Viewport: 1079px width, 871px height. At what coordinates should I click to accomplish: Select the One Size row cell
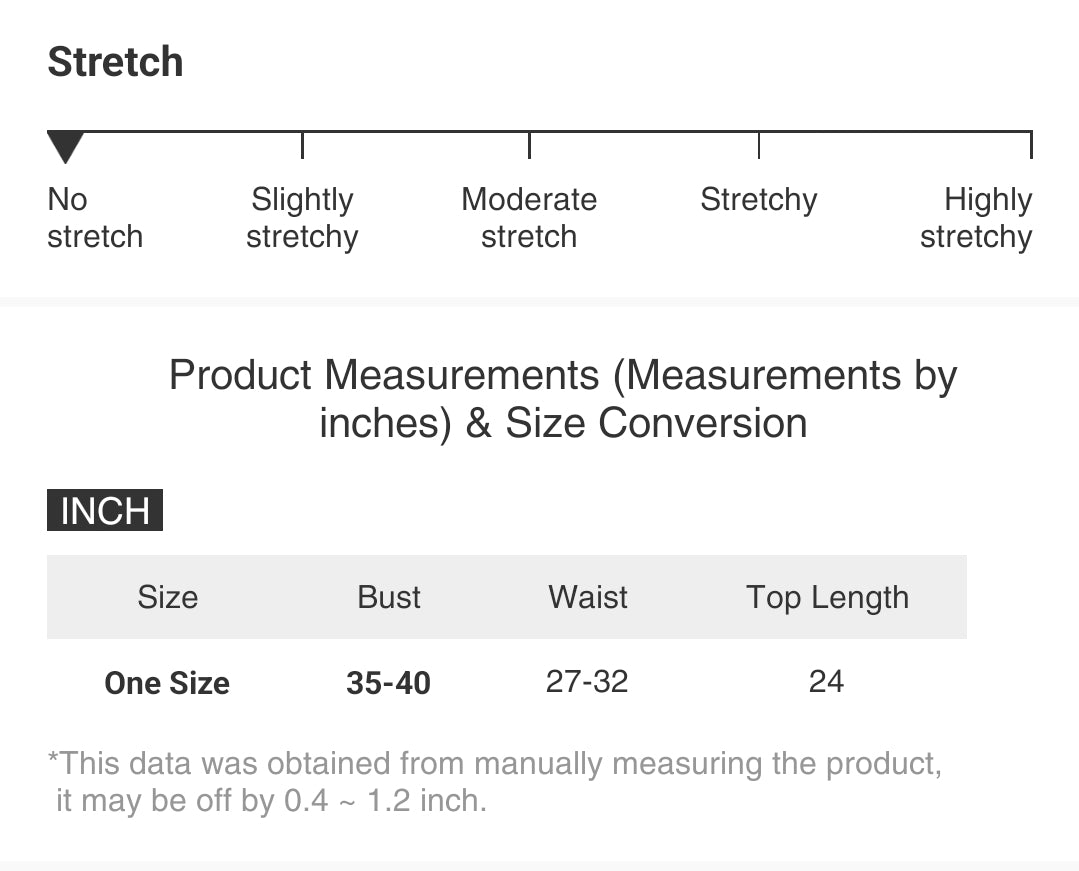[x=167, y=683]
